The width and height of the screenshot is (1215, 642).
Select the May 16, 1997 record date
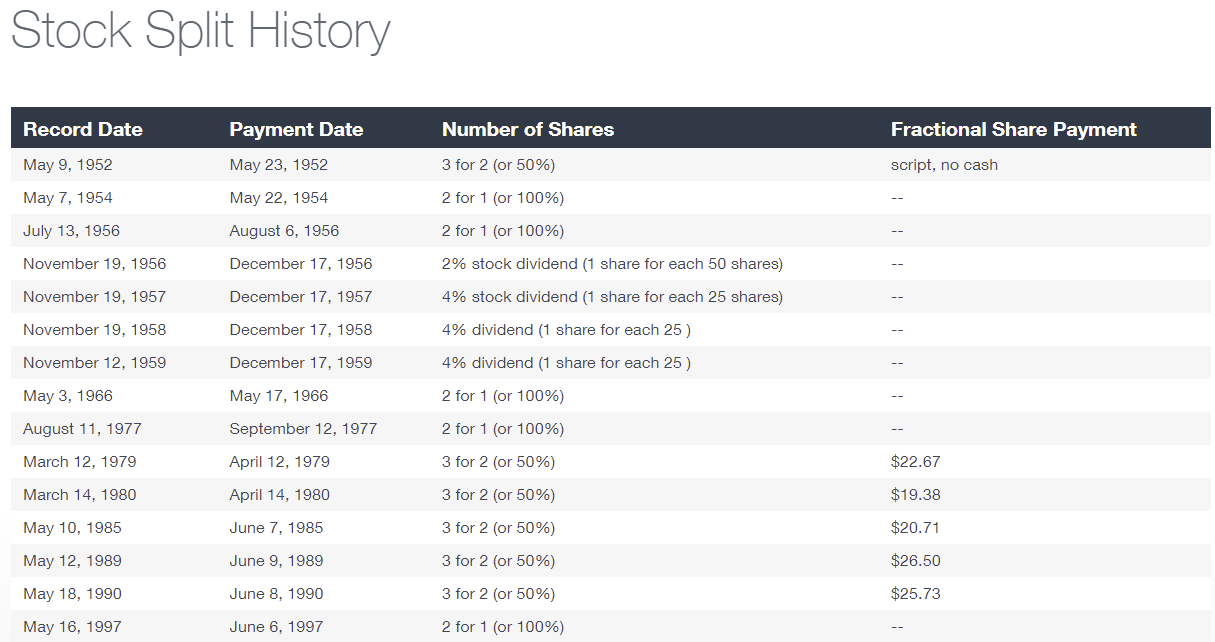(x=72, y=627)
